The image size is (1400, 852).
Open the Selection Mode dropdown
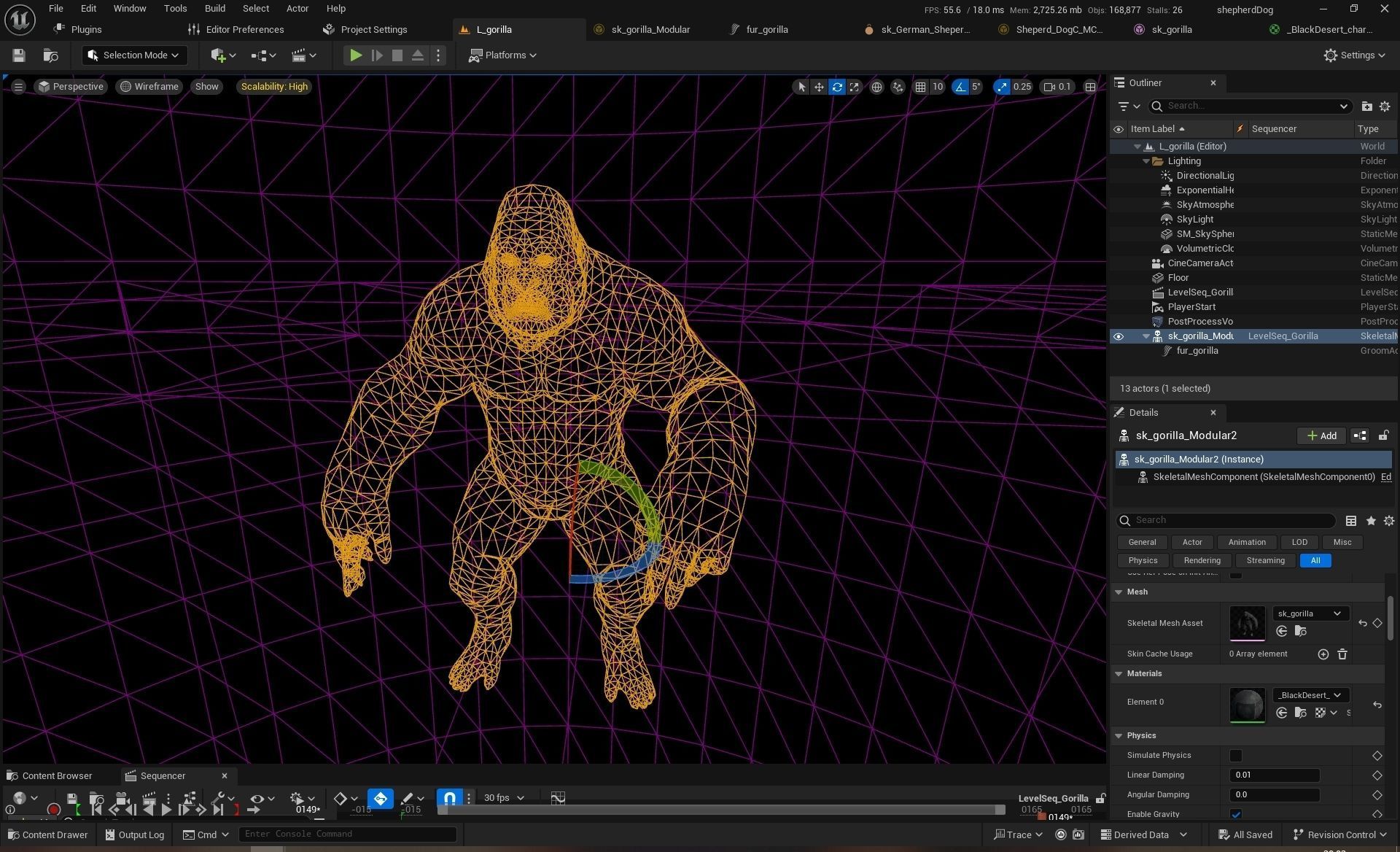point(134,55)
